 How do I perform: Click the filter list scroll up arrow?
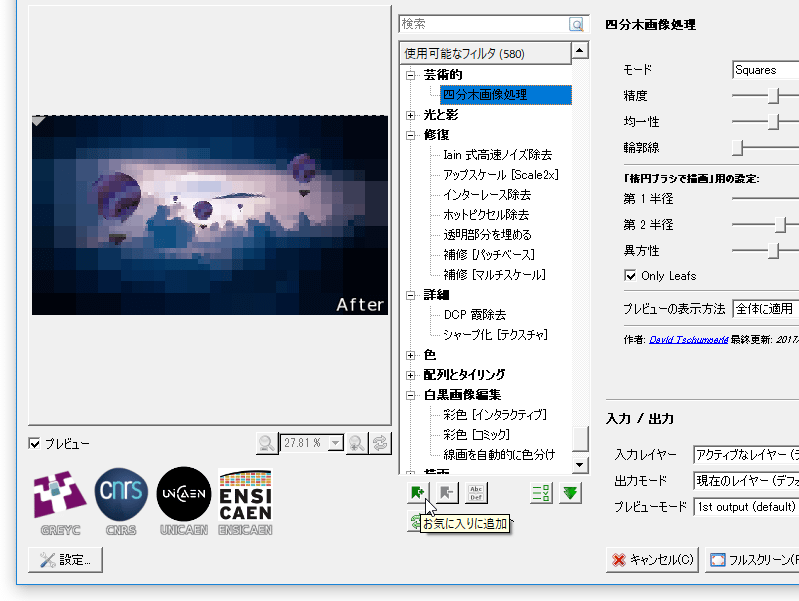[x=580, y=50]
